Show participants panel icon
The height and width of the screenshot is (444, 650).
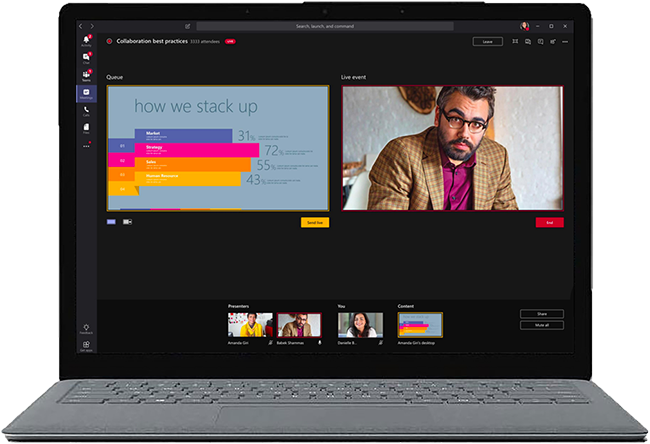pos(553,41)
